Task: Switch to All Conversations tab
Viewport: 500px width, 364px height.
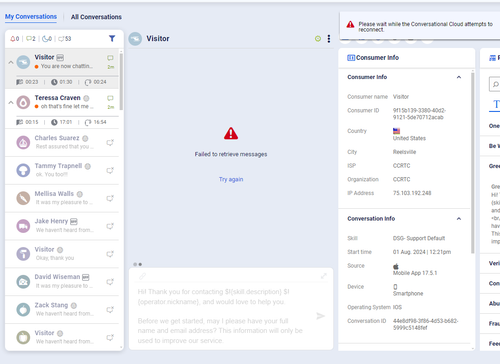Action: click(96, 17)
